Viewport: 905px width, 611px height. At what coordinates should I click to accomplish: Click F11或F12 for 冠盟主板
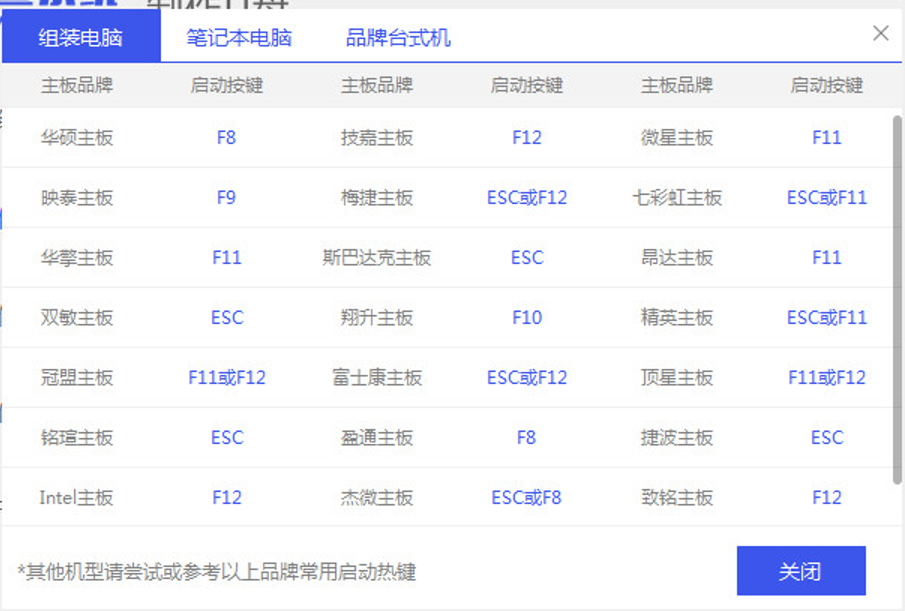226,377
